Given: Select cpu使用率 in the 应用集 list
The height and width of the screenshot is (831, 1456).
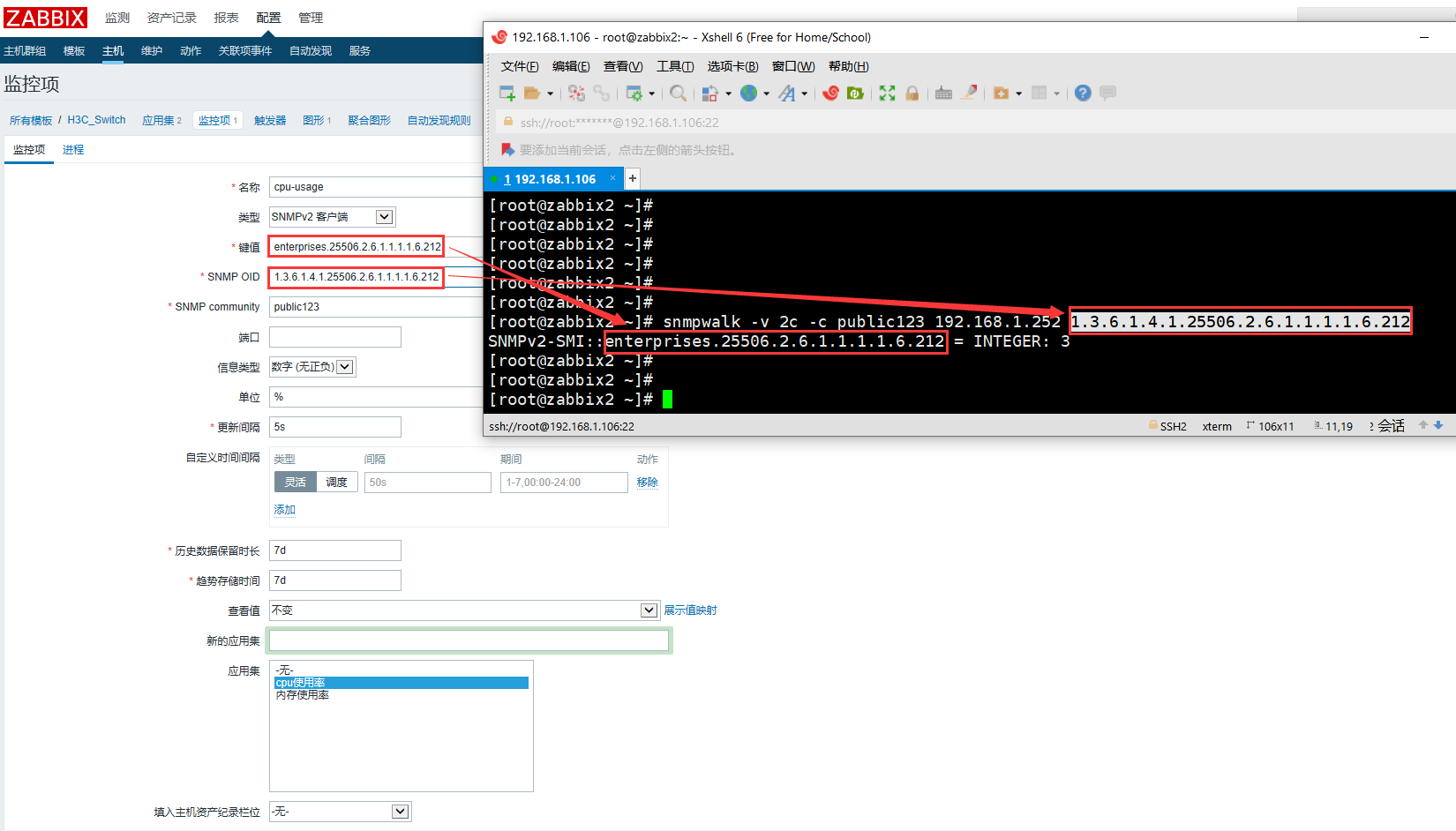Looking at the screenshot, I should (x=402, y=683).
